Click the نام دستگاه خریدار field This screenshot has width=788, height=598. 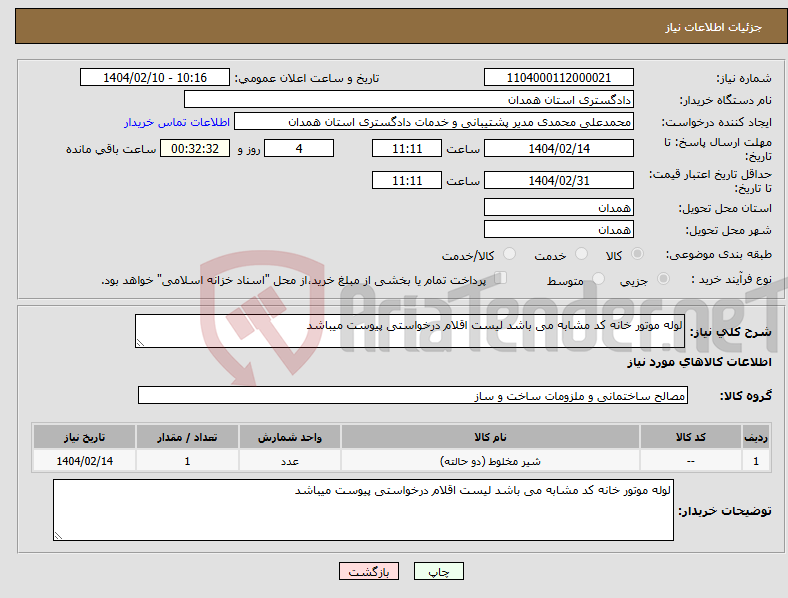[409, 99]
